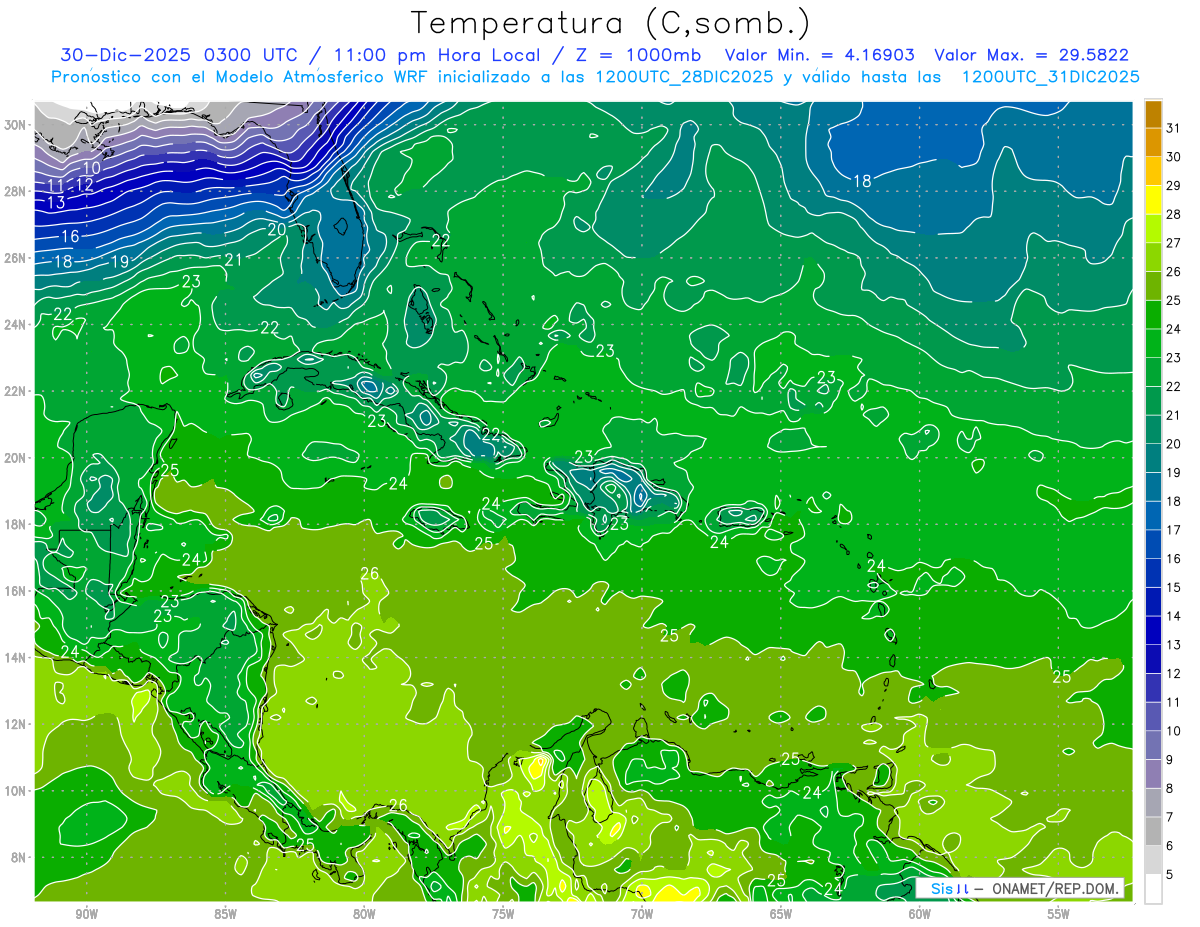Click the "10N" latitude axis label
This screenshot has height=927, width=1200.
point(15,790)
